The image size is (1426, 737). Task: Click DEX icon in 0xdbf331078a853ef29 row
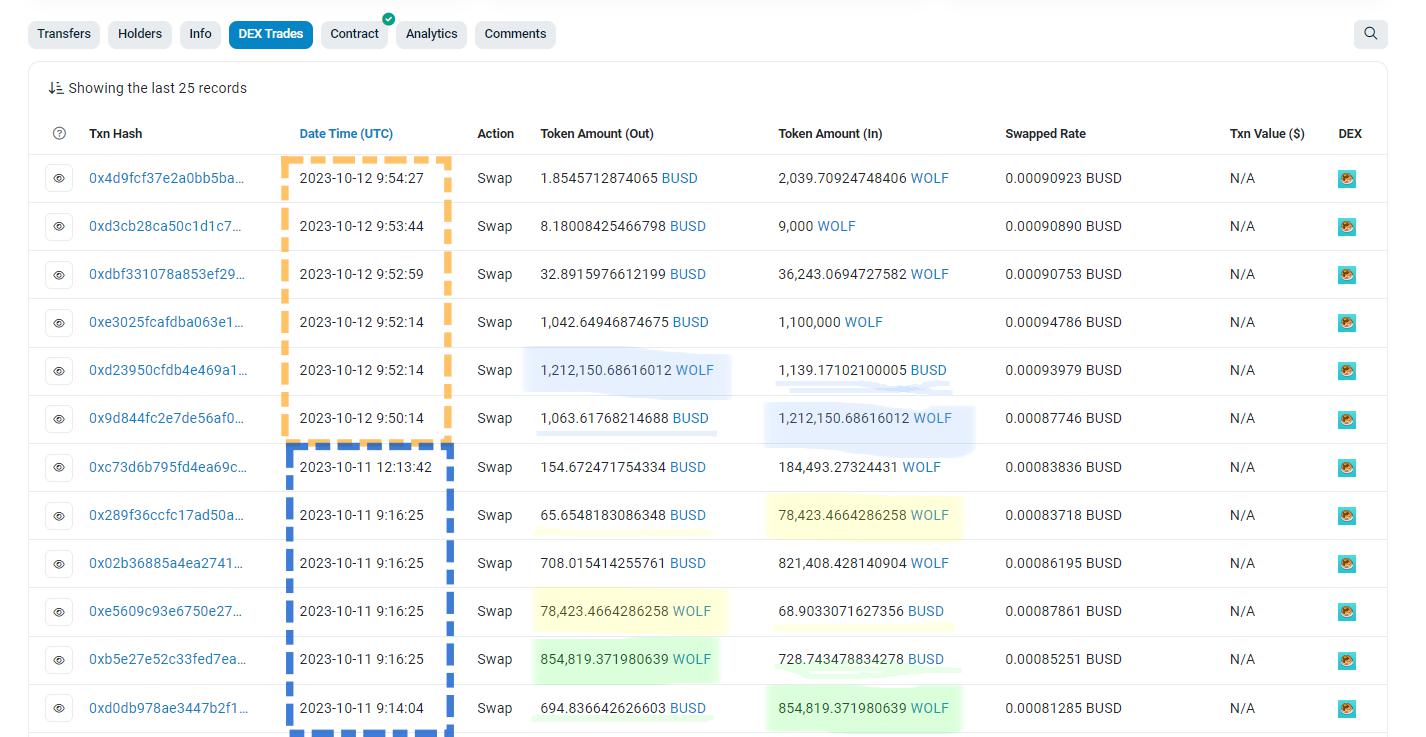(x=1347, y=275)
